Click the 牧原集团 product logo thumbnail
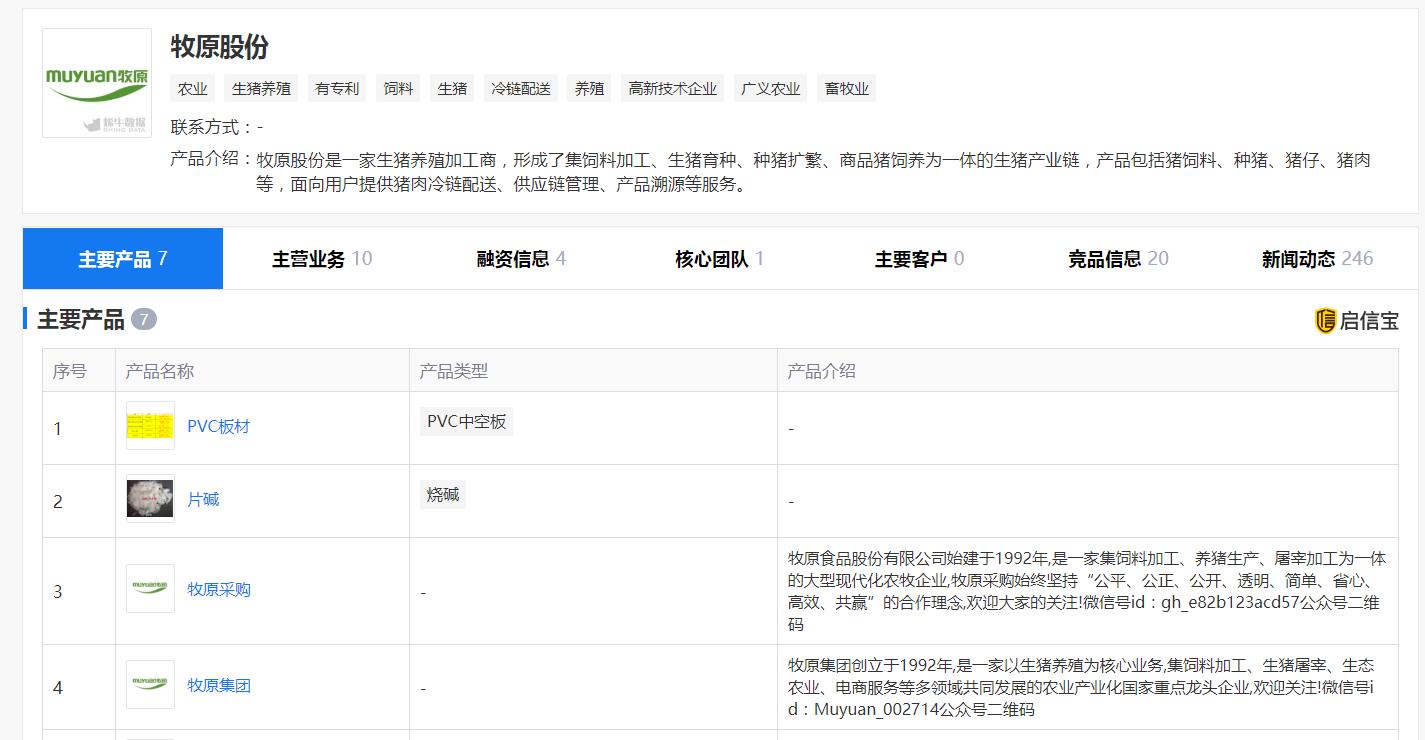The width and height of the screenshot is (1425, 740). click(x=150, y=685)
